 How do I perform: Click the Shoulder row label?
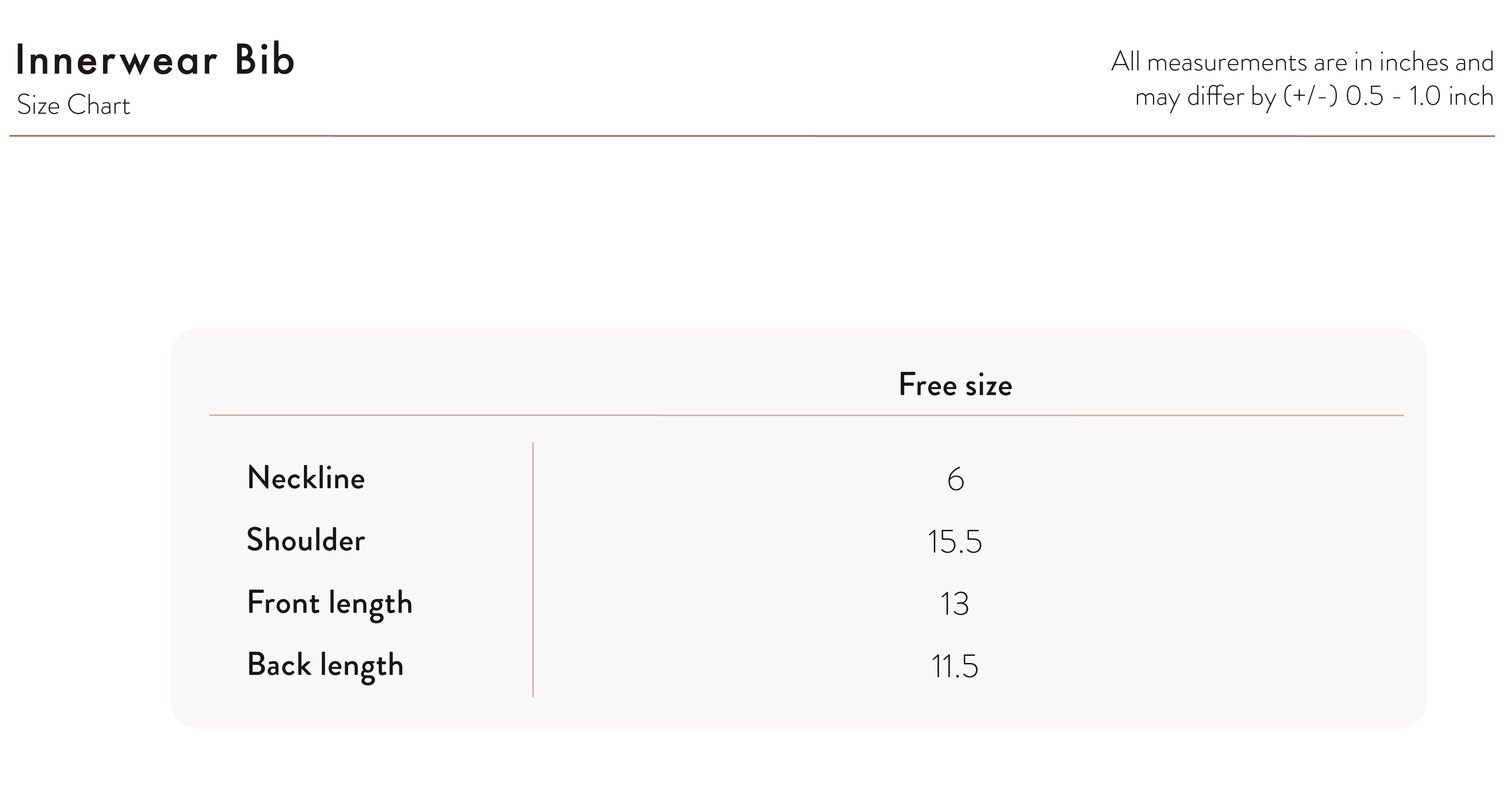[306, 540]
